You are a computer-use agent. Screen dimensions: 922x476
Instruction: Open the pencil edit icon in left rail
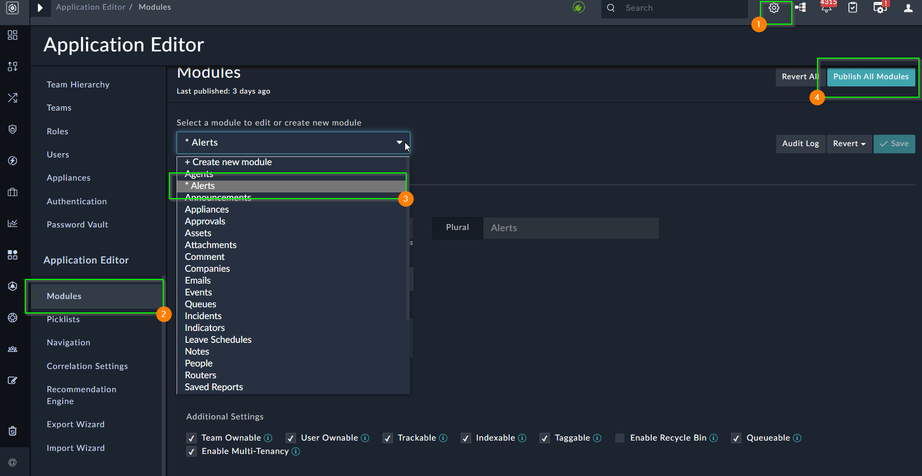12,380
